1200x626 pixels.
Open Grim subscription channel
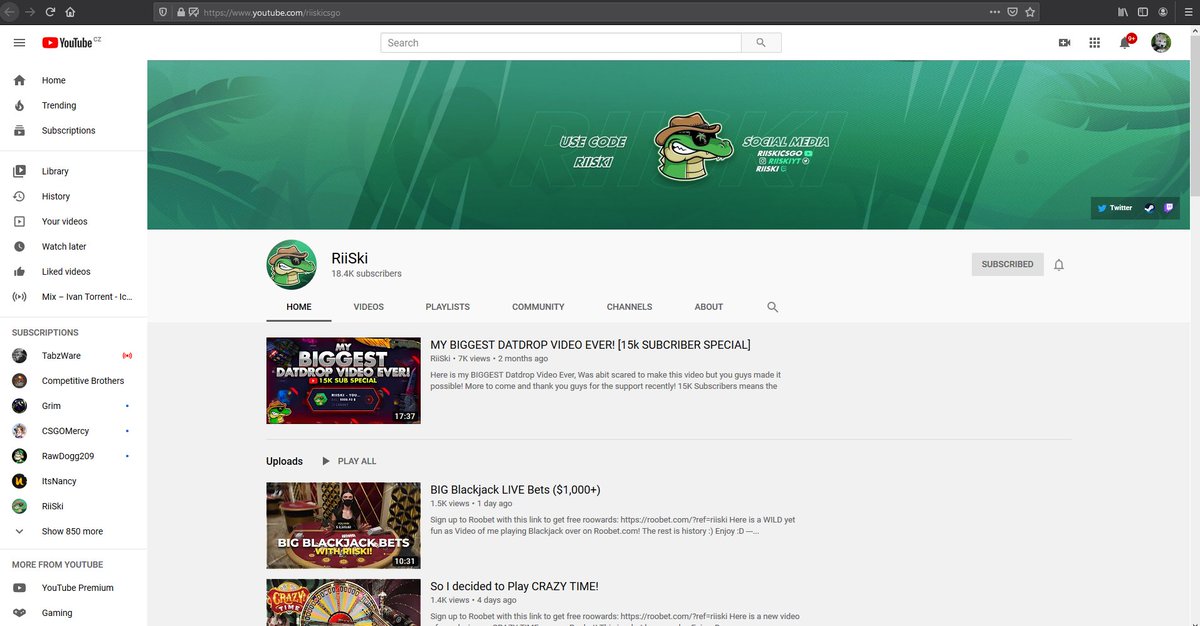point(73,406)
